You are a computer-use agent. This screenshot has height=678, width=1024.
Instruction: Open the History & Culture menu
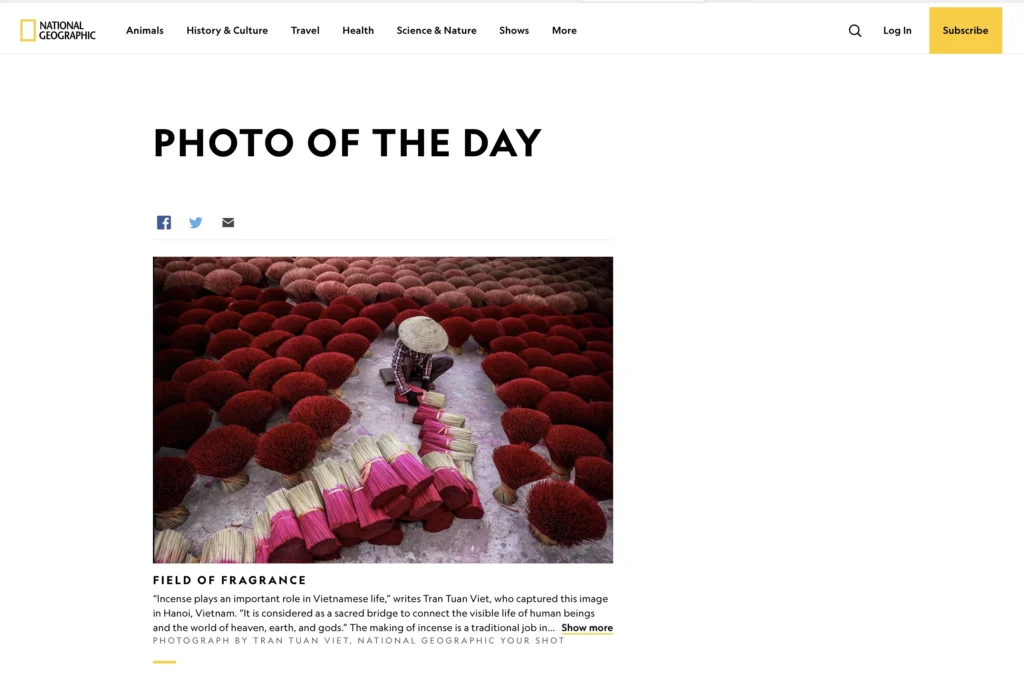(x=227, y=31)
